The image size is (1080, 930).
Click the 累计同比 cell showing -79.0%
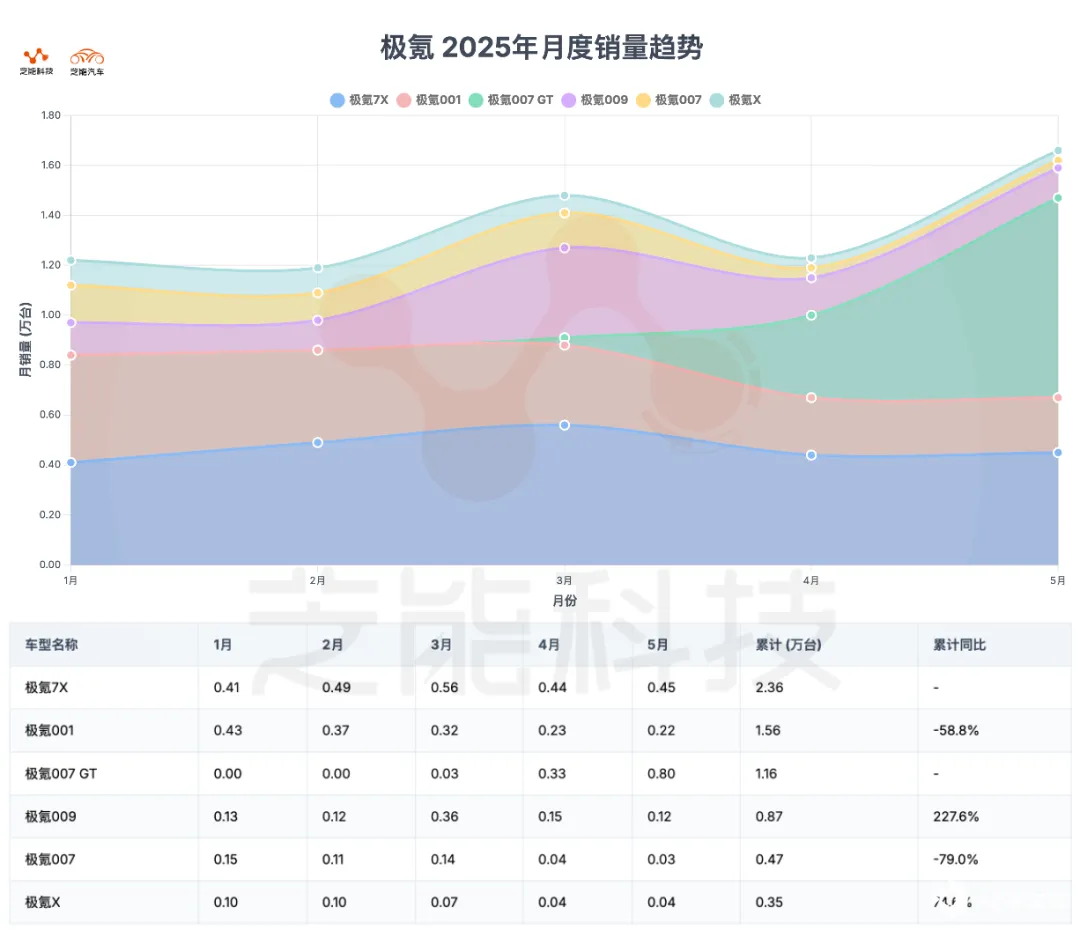(x=956, y=859)
